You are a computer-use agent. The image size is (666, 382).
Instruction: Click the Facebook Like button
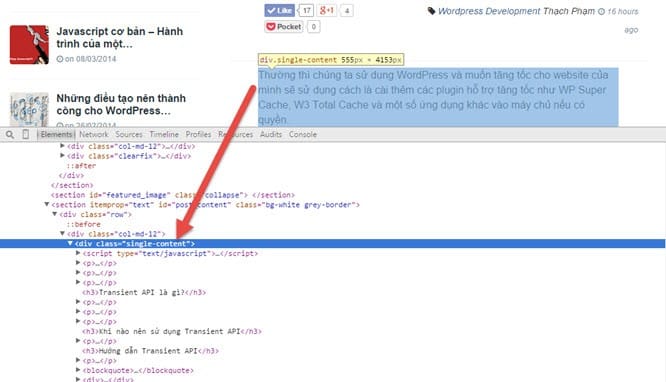279,11
